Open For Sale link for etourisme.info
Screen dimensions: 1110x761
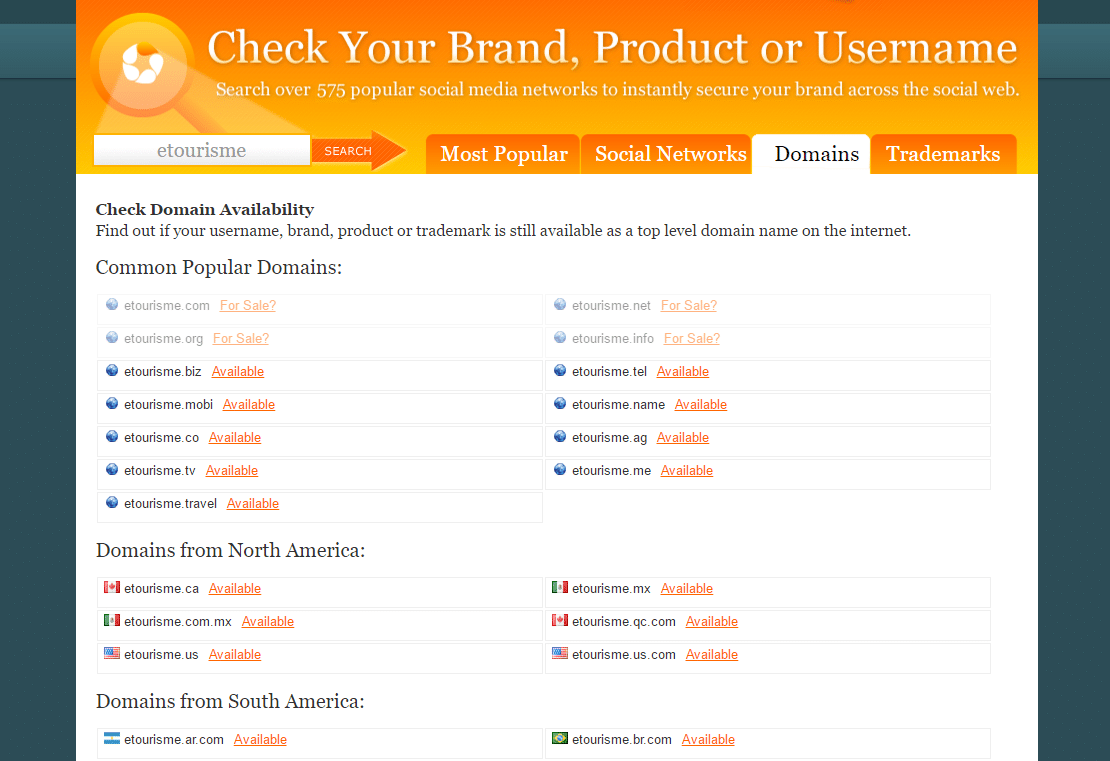coord(692,338)
